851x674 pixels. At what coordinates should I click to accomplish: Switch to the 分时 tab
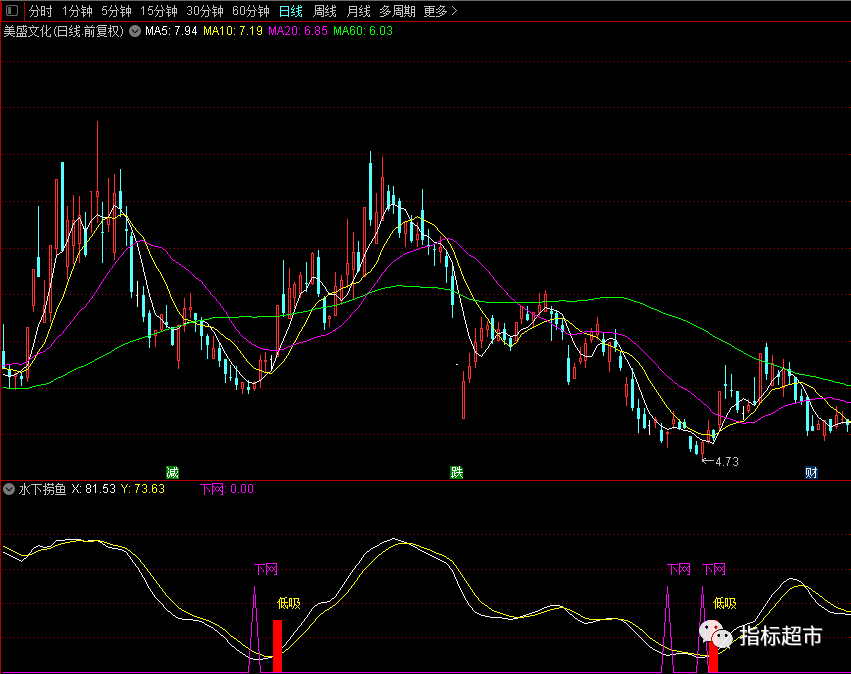pos(41,11)
